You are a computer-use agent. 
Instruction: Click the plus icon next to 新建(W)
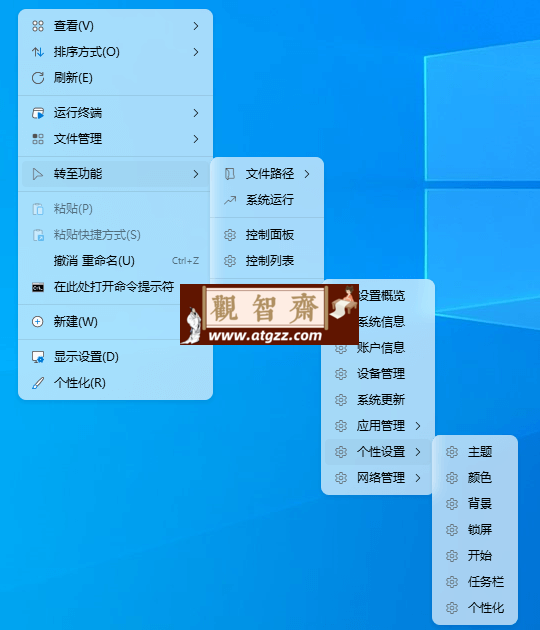point(38,322)
